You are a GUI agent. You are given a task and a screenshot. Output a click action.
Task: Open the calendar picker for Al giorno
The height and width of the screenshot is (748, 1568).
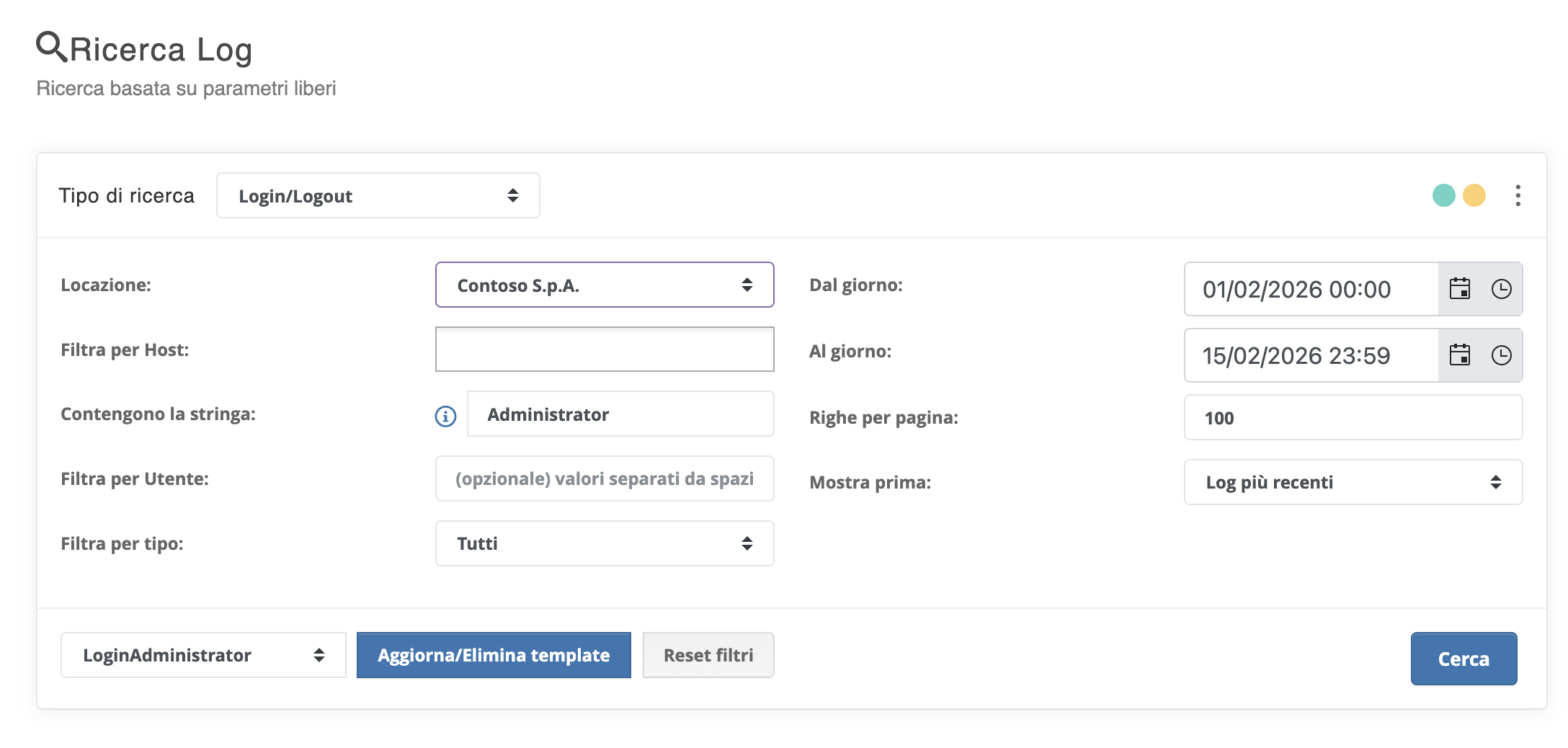(x=1461, y=355)
